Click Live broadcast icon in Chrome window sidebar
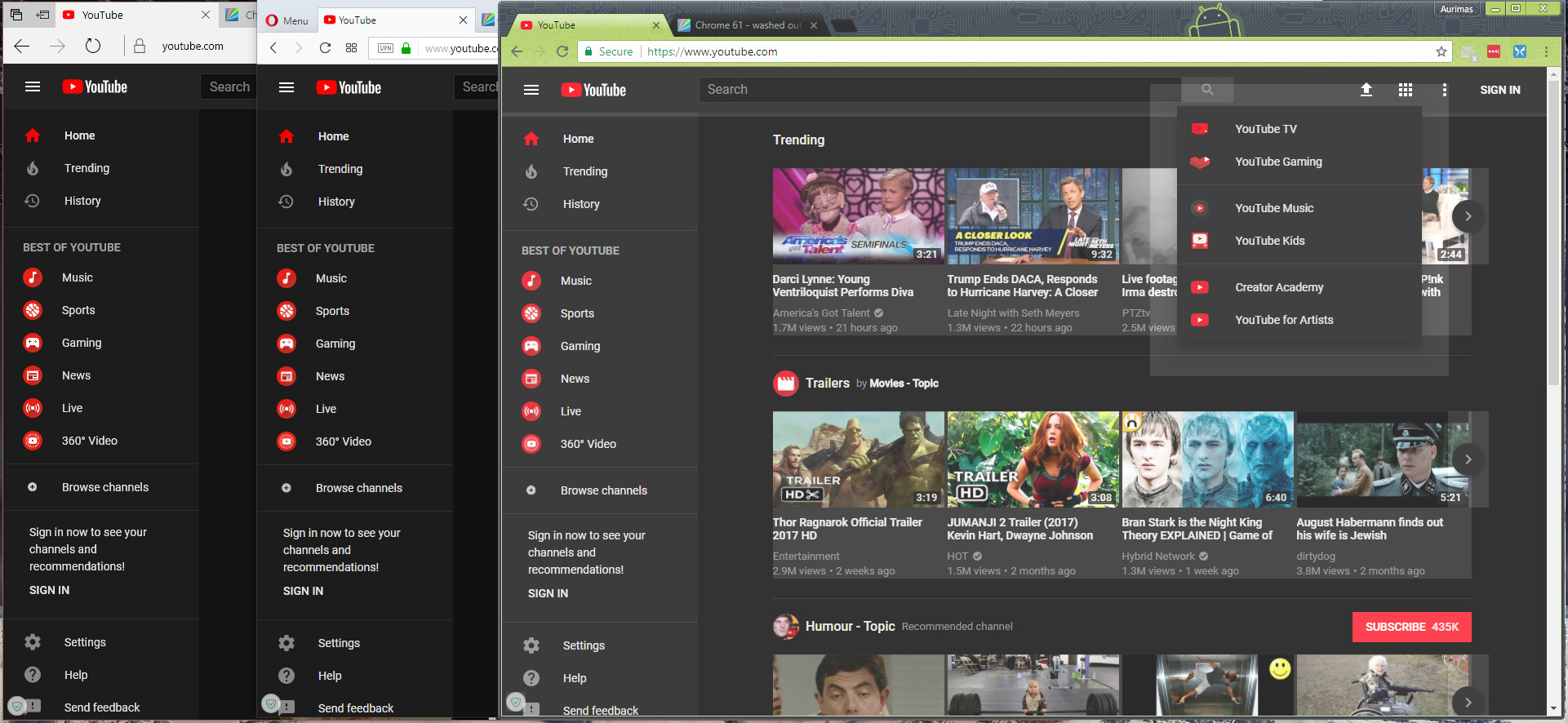Image resolution: width=1568 pixels, height=723 pixels. pos(531,411)
